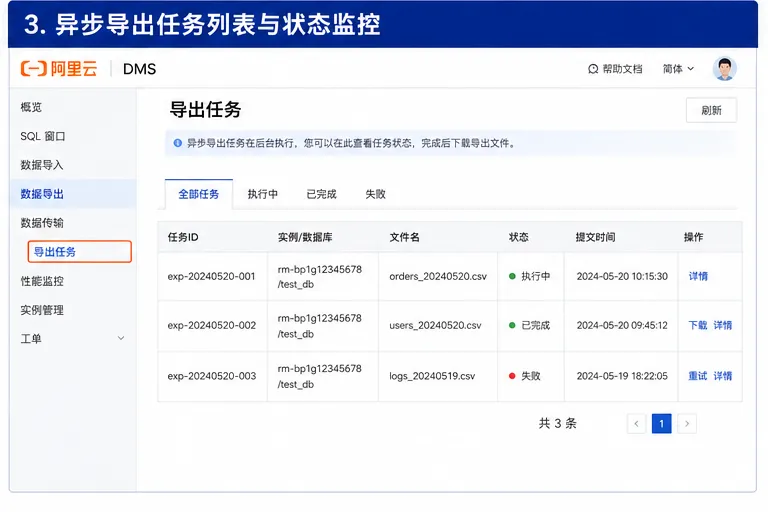The width and height of the screenshot is (768, 512).
Task: Click submit time 2024-05-20 09:45:12
Action: (622, 325)
